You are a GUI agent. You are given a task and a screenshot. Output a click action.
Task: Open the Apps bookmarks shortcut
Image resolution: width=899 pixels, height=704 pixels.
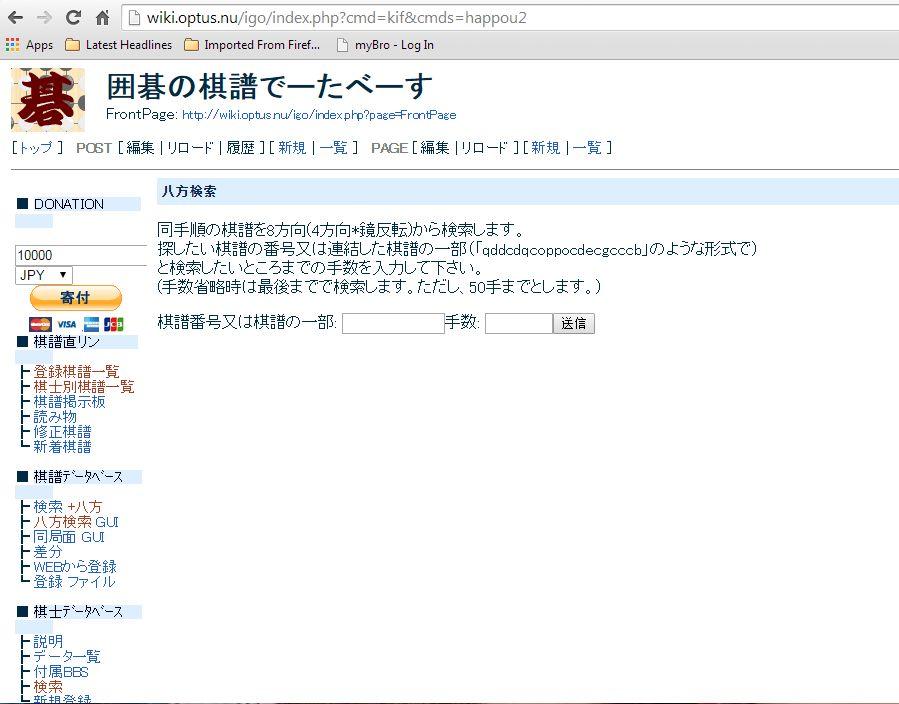coord(30,45)
